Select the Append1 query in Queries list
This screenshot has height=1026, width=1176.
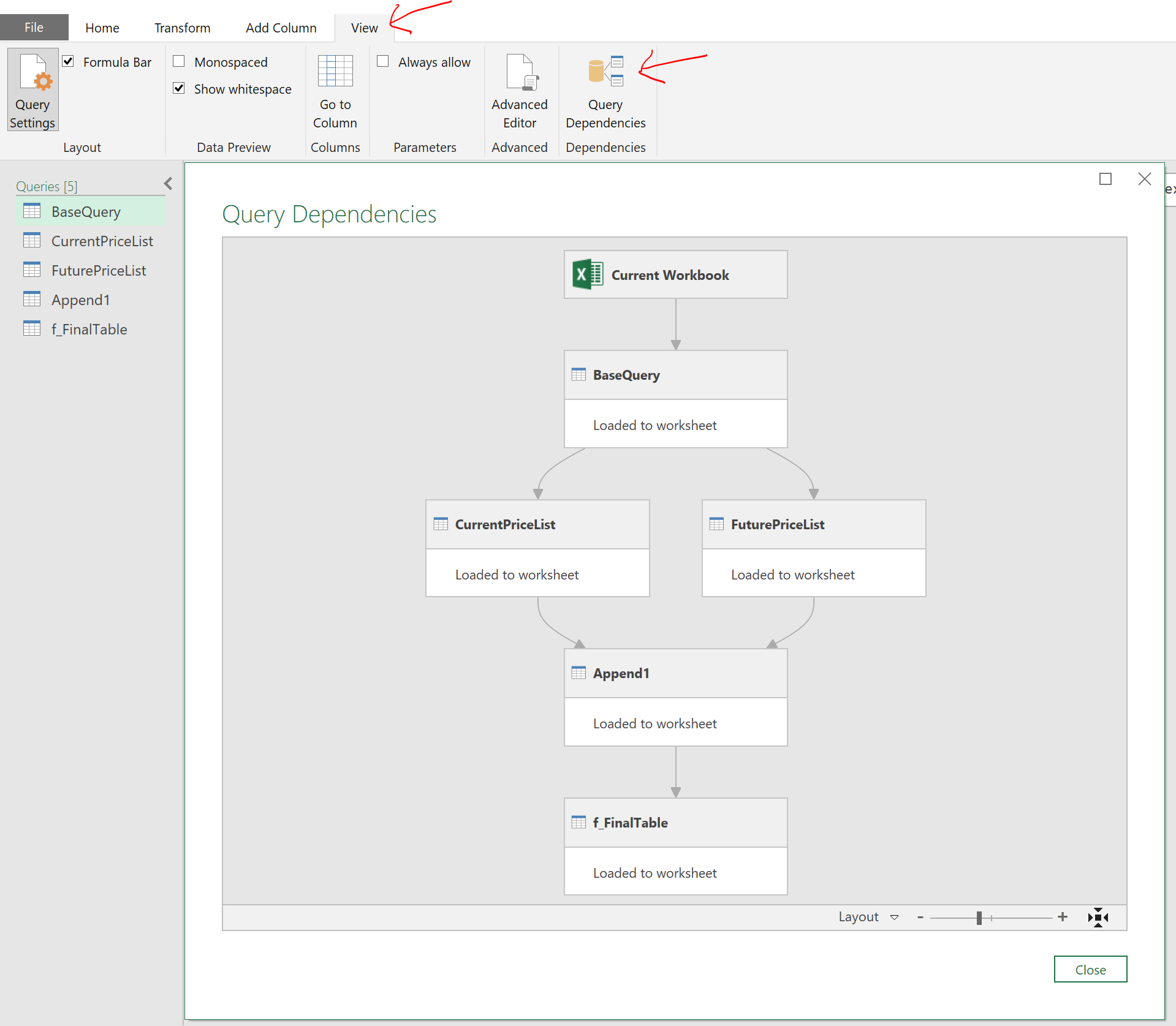(x=80, y=300)
